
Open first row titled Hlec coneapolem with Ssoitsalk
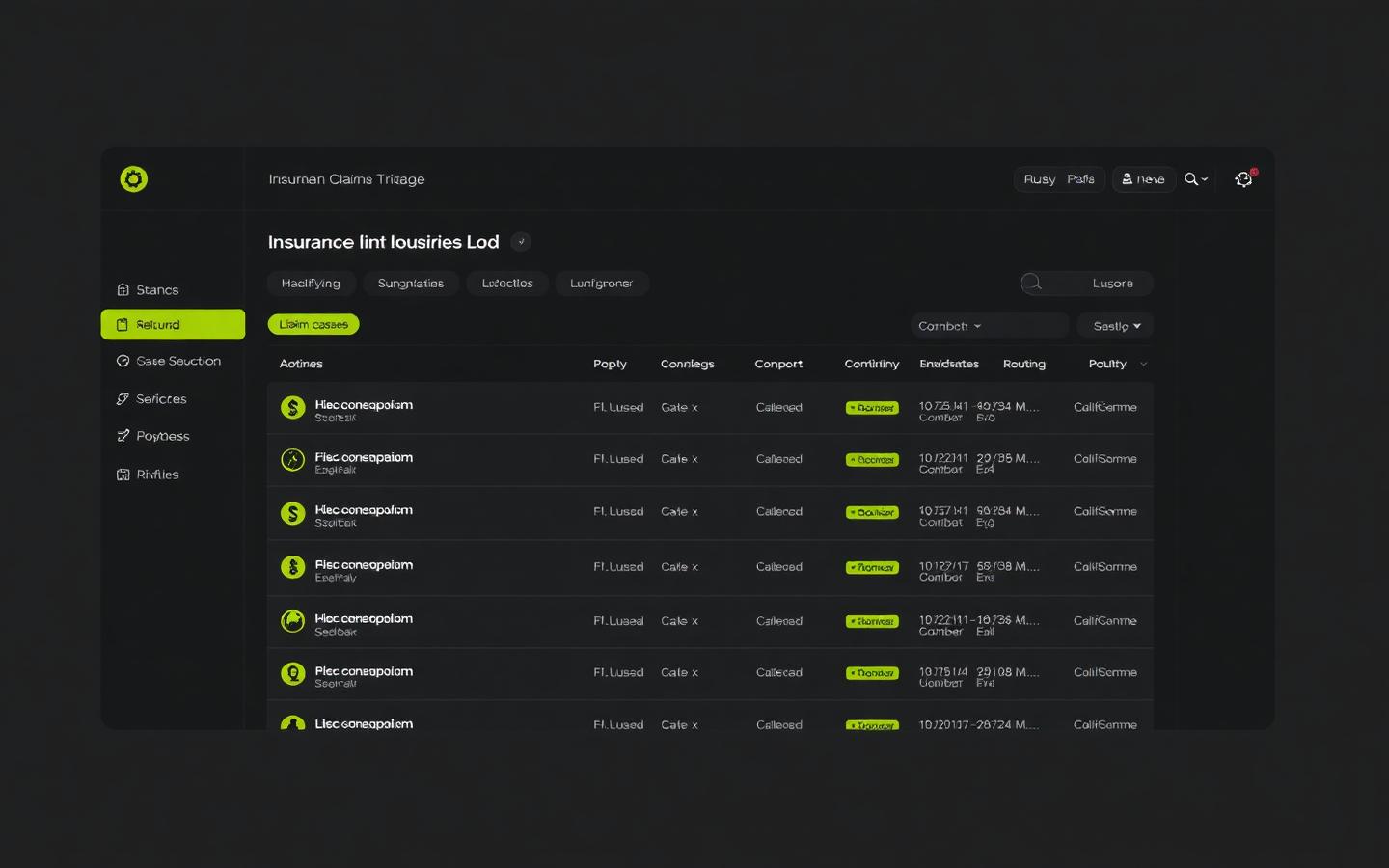pyautogui.click(x=710, y=408)
